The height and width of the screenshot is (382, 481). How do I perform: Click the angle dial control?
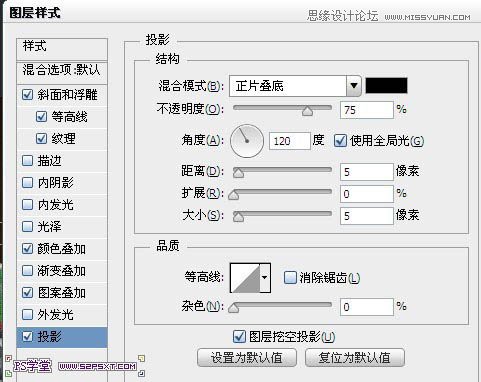coord(247,141)
